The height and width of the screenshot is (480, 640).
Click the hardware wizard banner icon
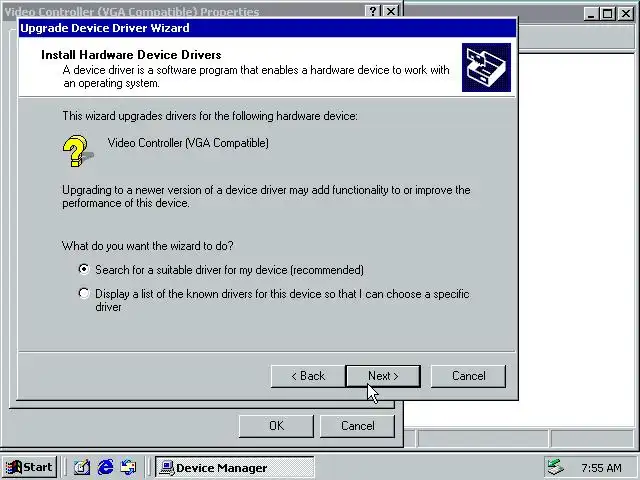486,67
